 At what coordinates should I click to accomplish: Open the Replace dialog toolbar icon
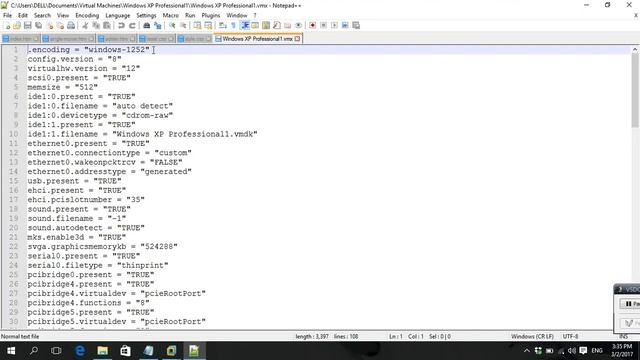point(158,25)
